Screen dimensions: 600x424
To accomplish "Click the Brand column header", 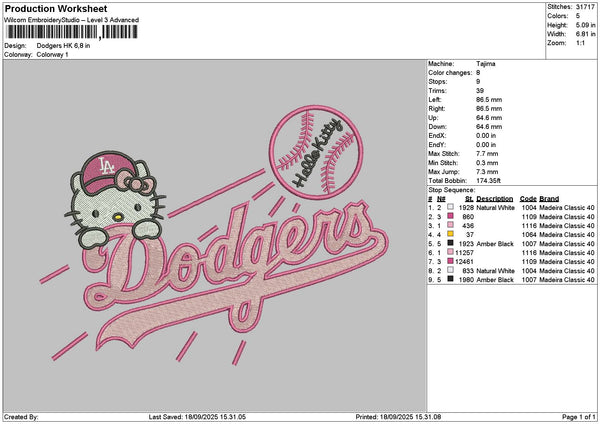I will 549,199.
